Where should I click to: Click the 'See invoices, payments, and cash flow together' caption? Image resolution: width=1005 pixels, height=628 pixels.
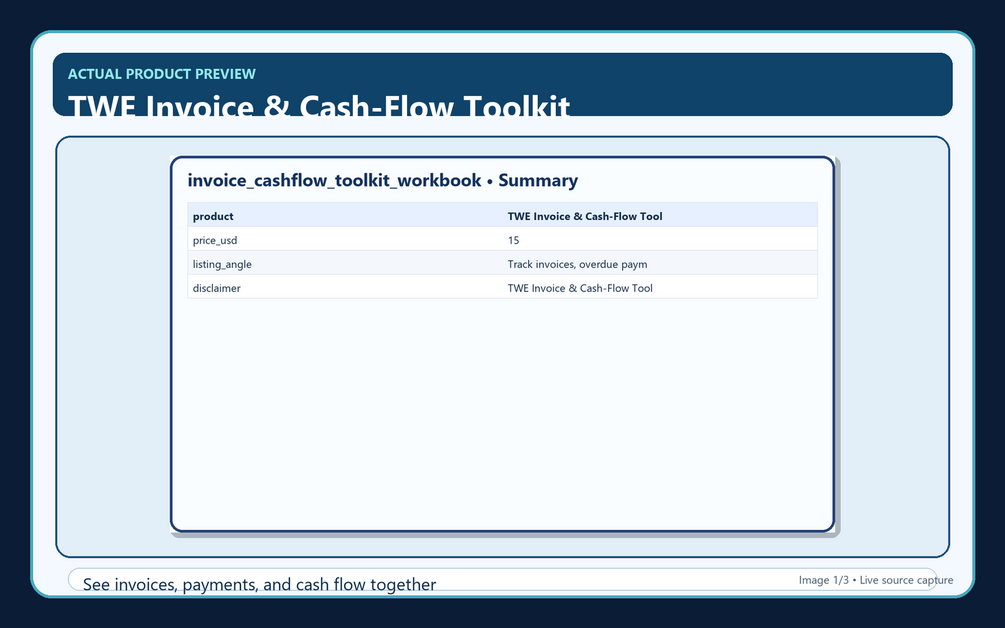[260, 584]
